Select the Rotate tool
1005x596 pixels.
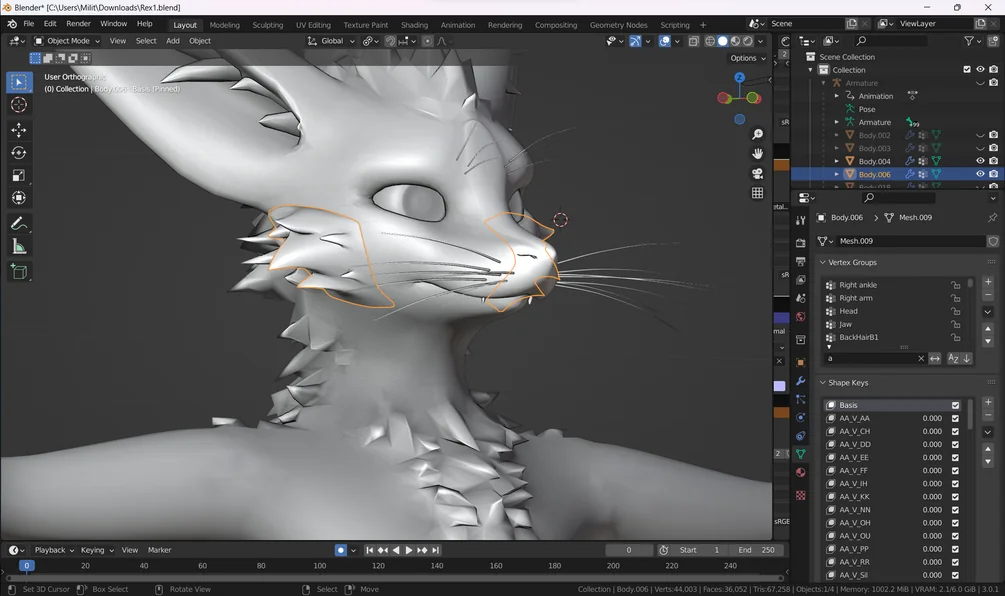pyautogui.click(x=19, y=153)
